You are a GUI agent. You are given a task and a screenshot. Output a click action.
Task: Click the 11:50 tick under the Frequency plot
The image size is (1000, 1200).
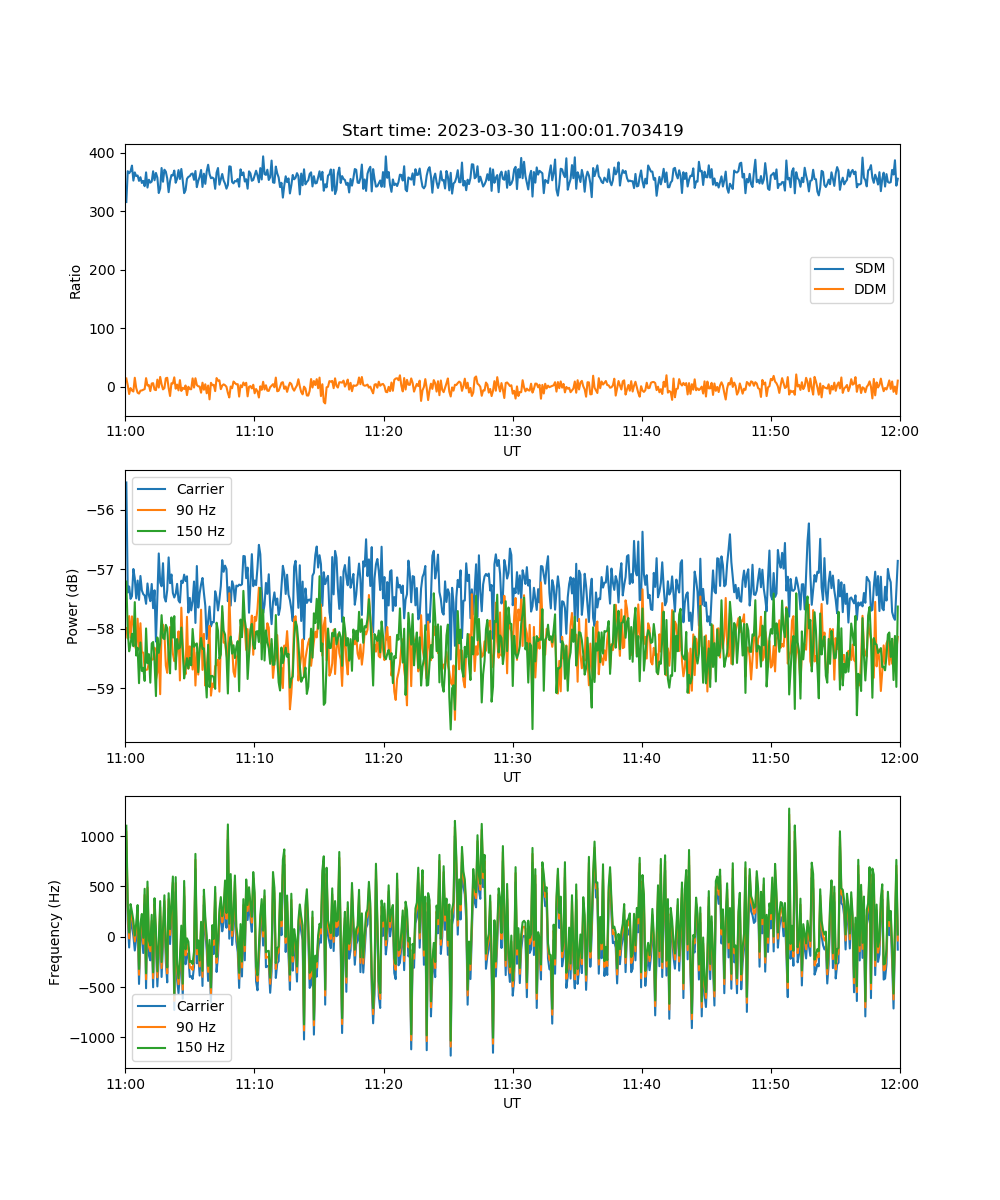770,1083
